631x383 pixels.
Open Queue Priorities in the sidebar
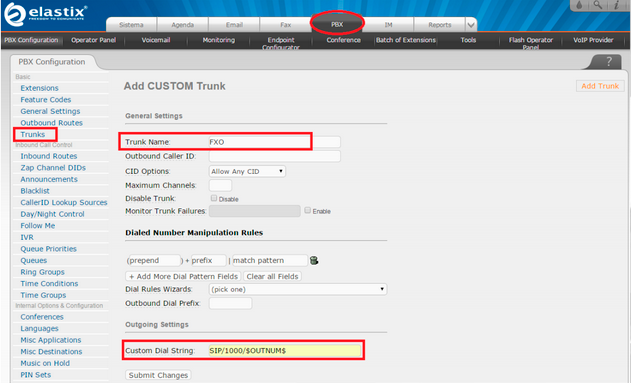coord(48,249)
